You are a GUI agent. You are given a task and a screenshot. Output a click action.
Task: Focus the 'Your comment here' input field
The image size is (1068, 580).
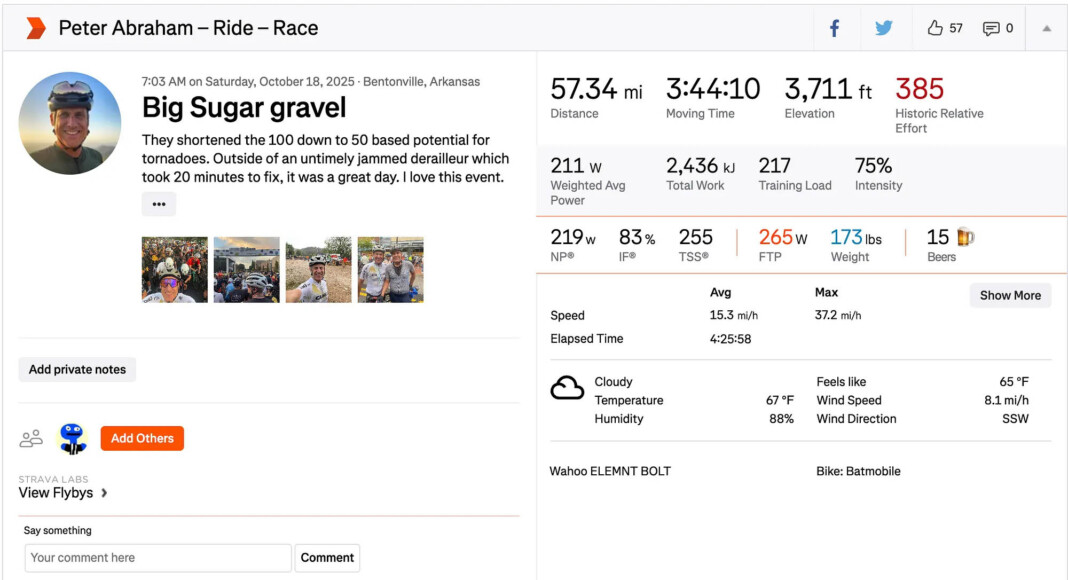click(x=158, y=558)
